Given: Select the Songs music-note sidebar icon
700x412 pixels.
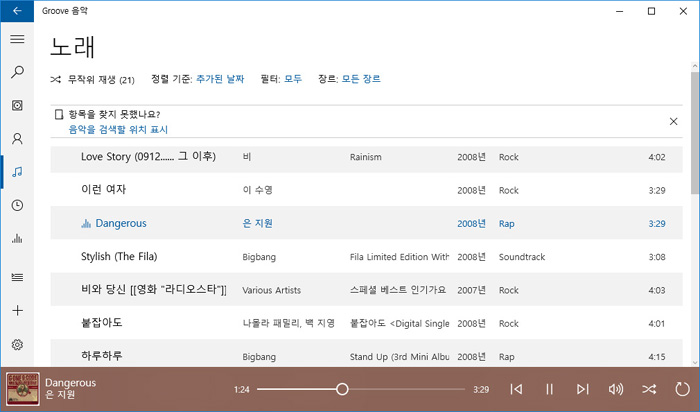Looking at the screenshot, I should (x=17, y=172).
